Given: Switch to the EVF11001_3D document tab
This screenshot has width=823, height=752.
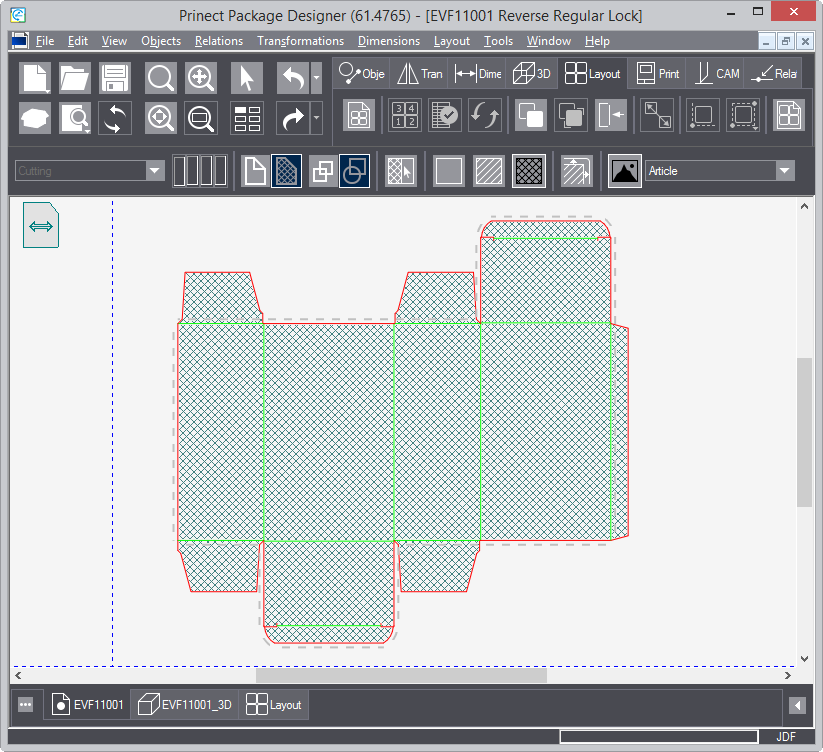Looking at the screenshot, I should click(185, 704).
